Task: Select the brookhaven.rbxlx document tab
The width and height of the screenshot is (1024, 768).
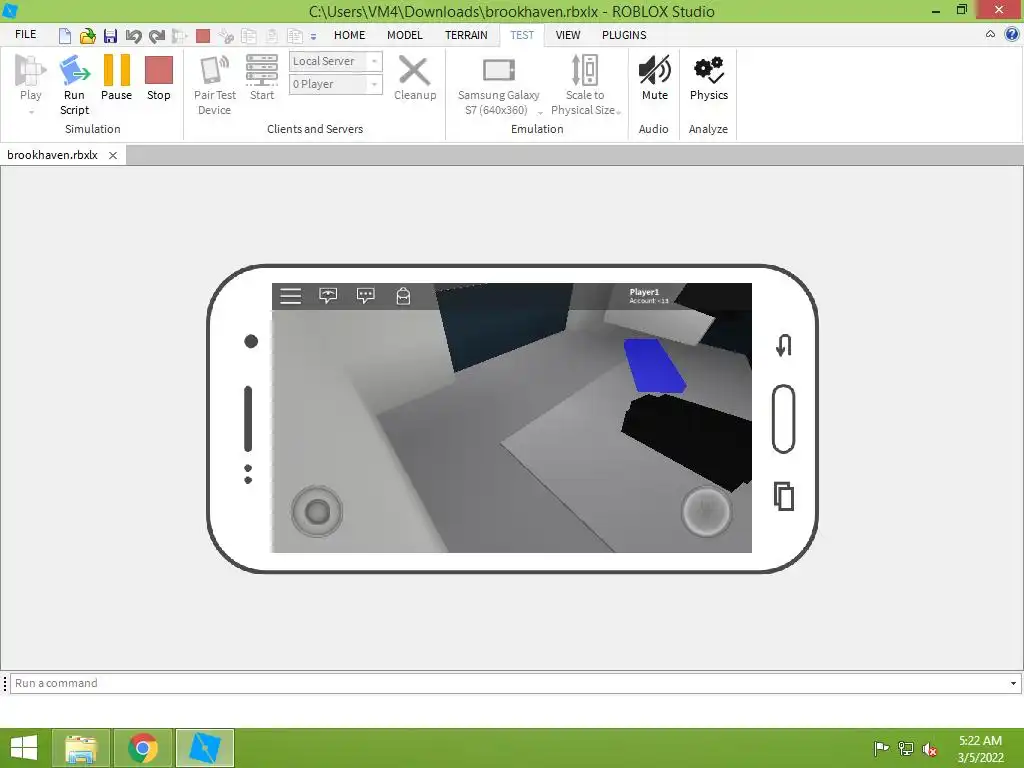Action: 52,155
